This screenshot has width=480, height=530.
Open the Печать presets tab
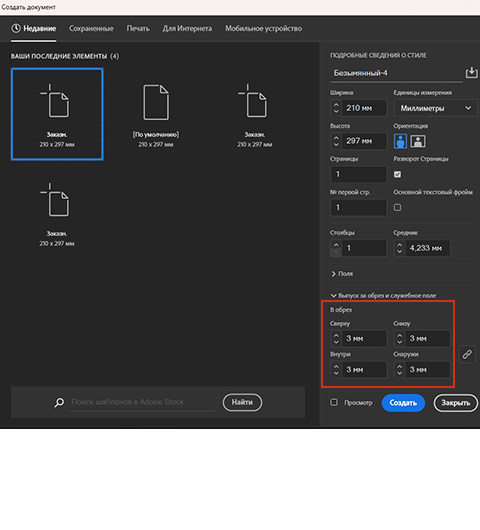138,28
